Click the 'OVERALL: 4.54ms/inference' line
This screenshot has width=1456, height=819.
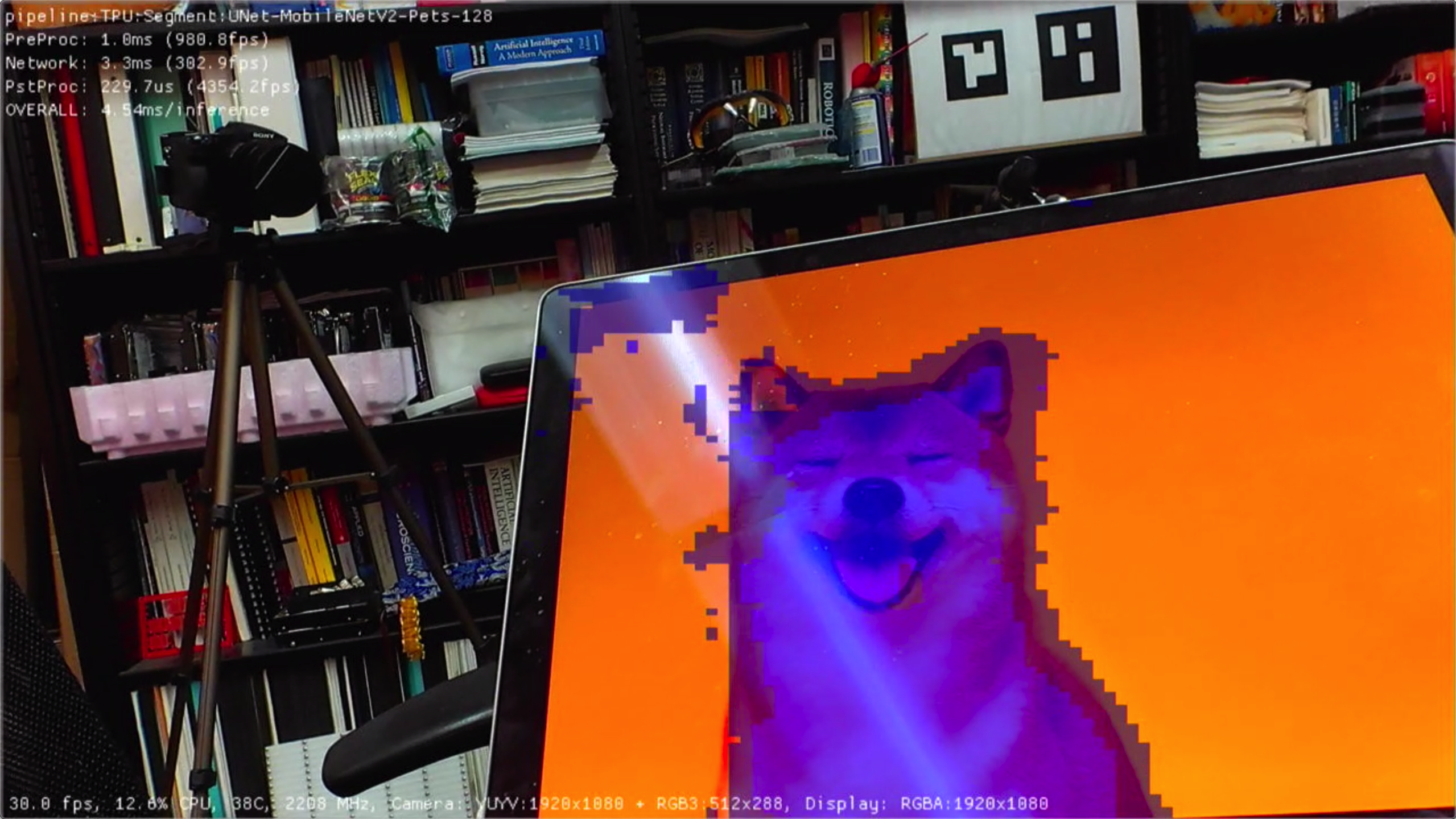pos(137,110)
